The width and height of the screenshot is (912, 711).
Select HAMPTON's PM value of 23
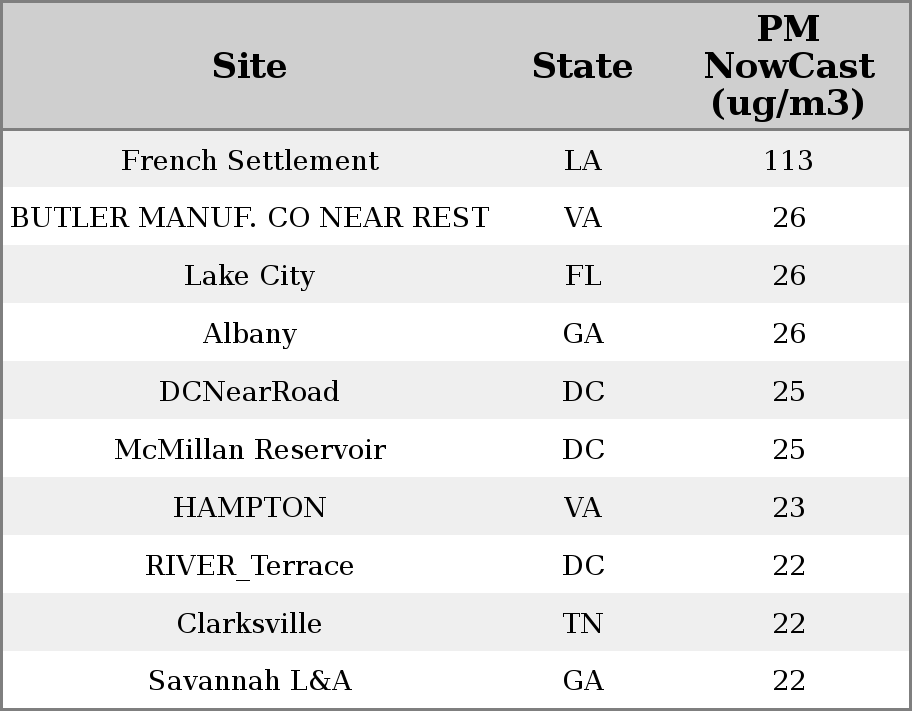pyautogui.click(x=788, y=508)
